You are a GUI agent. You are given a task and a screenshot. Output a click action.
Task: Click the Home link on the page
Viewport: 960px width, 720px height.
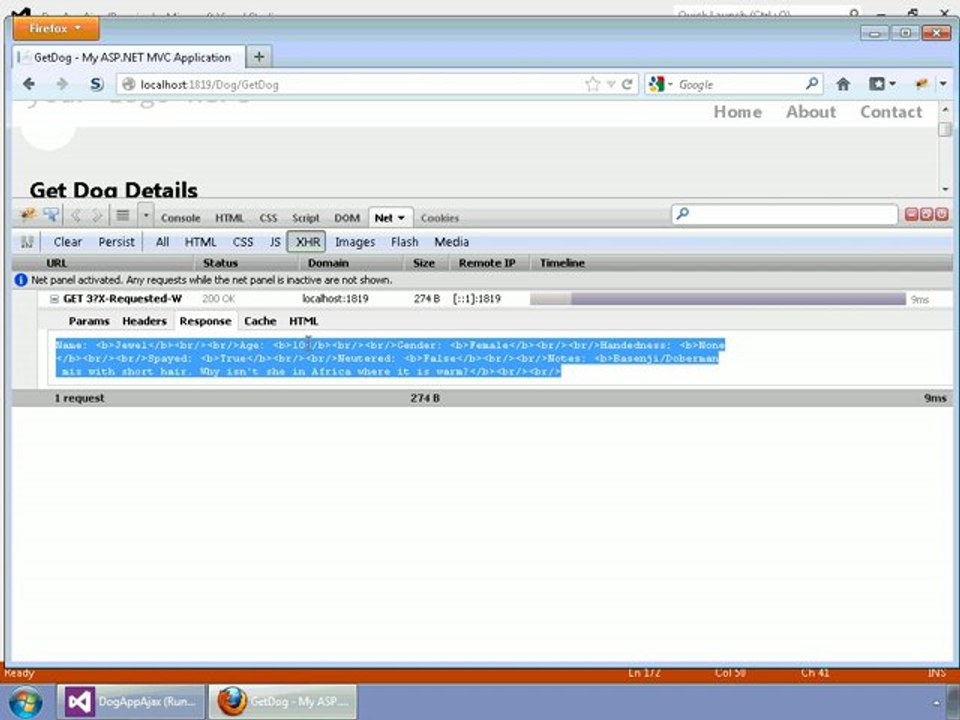[x=738, y=112]
